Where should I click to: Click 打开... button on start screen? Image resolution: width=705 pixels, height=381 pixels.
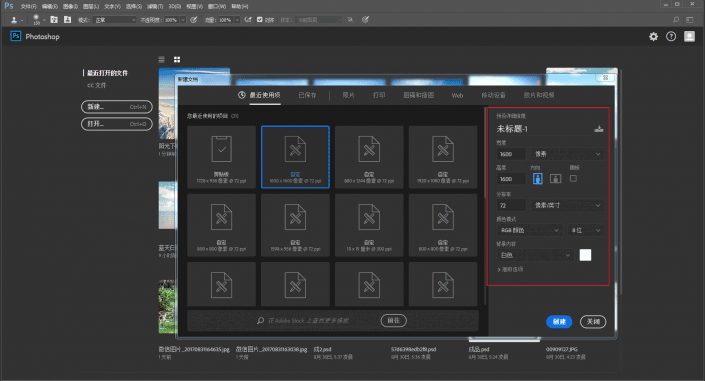[117, 124]
